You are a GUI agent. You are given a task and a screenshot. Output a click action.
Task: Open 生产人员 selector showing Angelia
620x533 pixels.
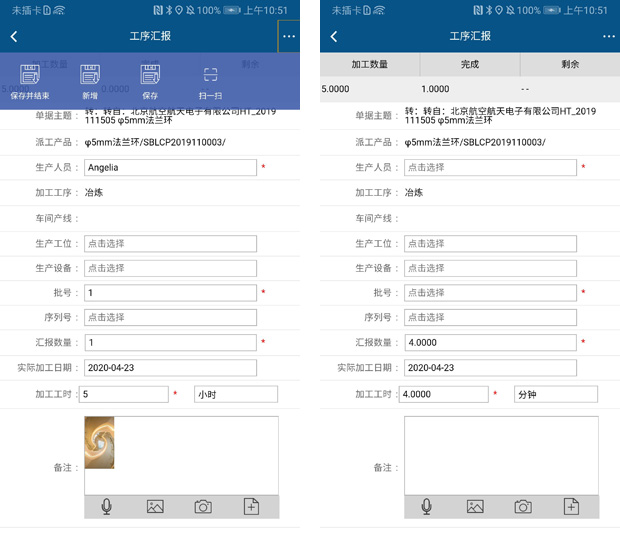click(x=170, y=168)
